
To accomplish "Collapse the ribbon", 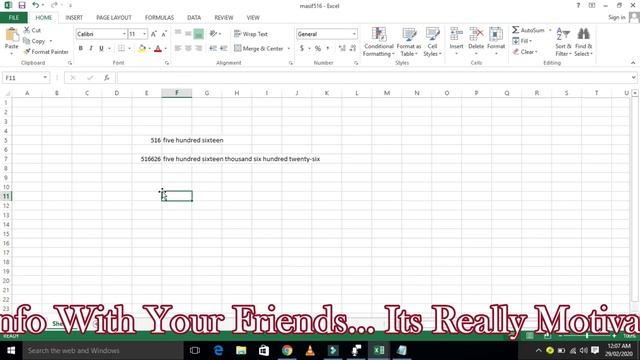I will coord(633,63).
